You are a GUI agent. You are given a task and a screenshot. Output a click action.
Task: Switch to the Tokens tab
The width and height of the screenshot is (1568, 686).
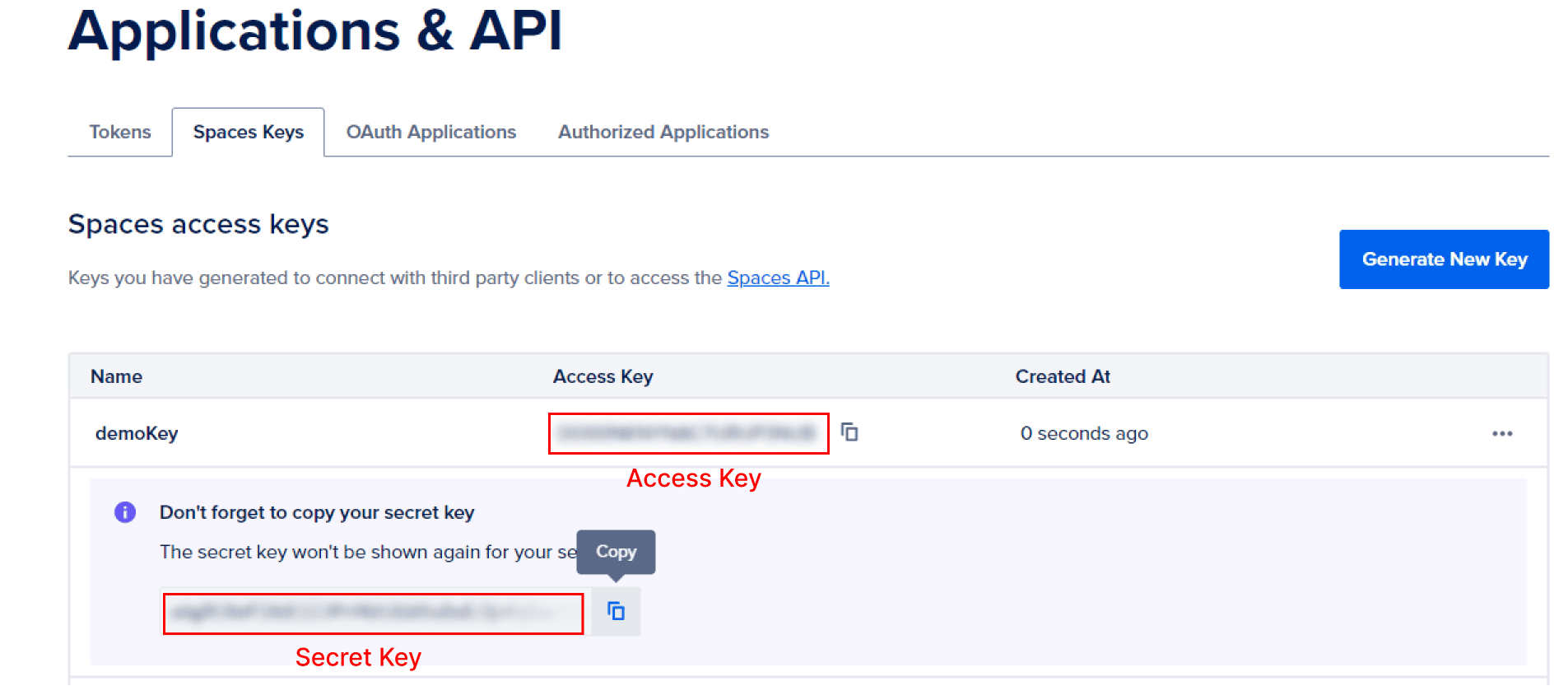point(120,132)
